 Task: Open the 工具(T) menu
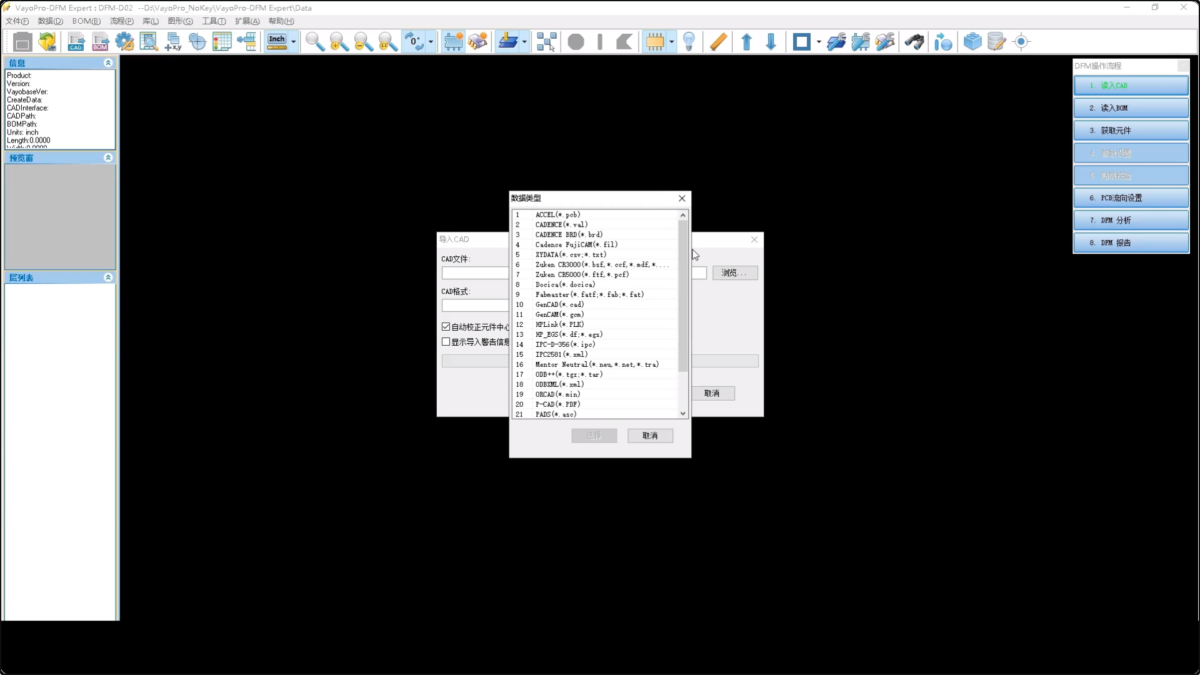click(x=214, y=21)
